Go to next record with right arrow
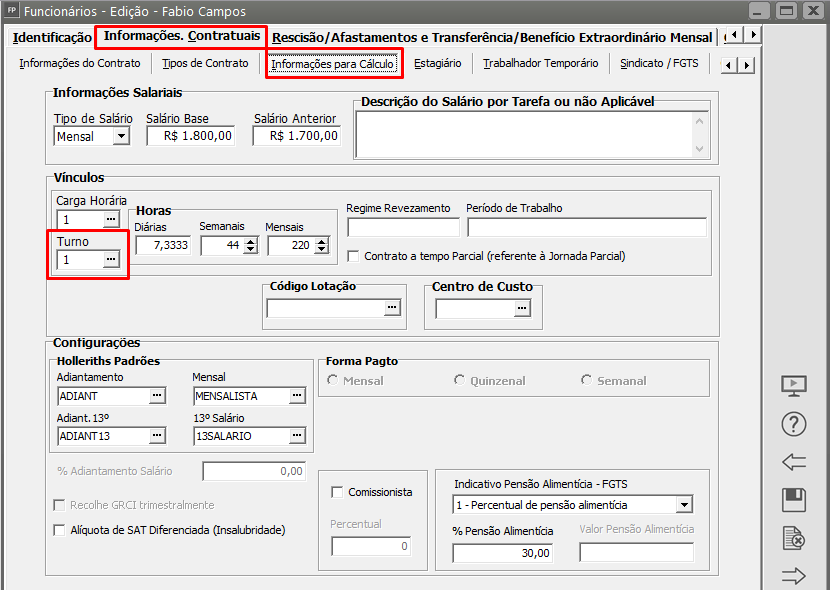830x590 pixels. (793, 576)
